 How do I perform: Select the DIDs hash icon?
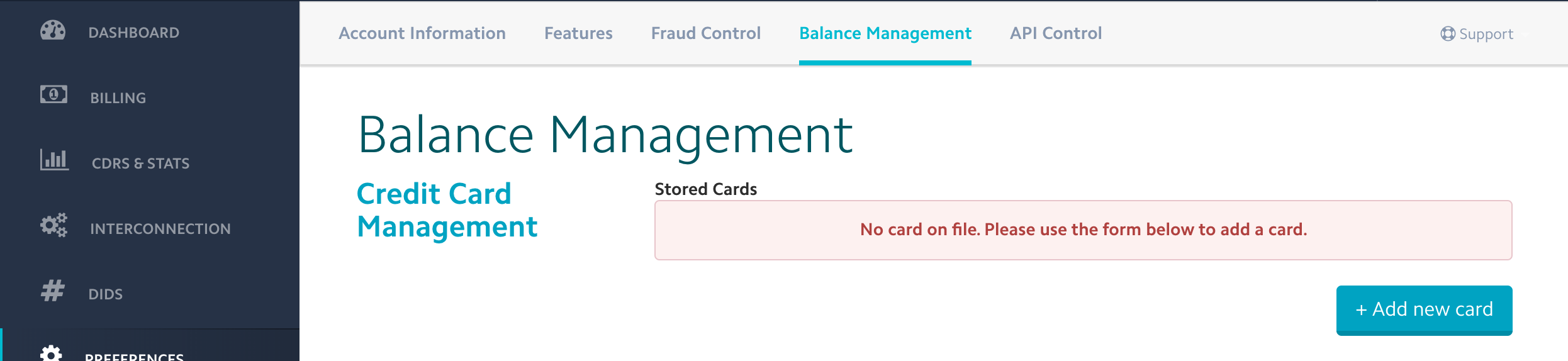(x=53, y=291)
